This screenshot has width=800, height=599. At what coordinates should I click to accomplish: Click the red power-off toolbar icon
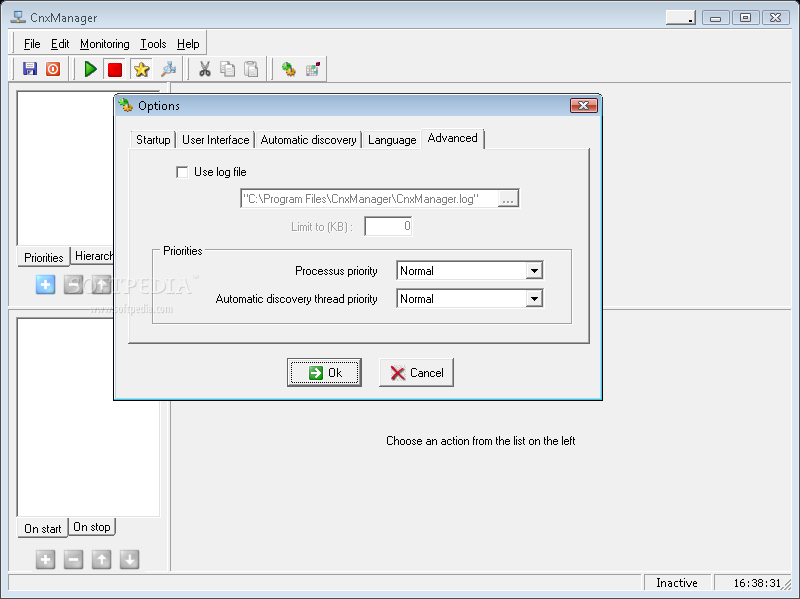pyautogui.click(x=53, y=69)
